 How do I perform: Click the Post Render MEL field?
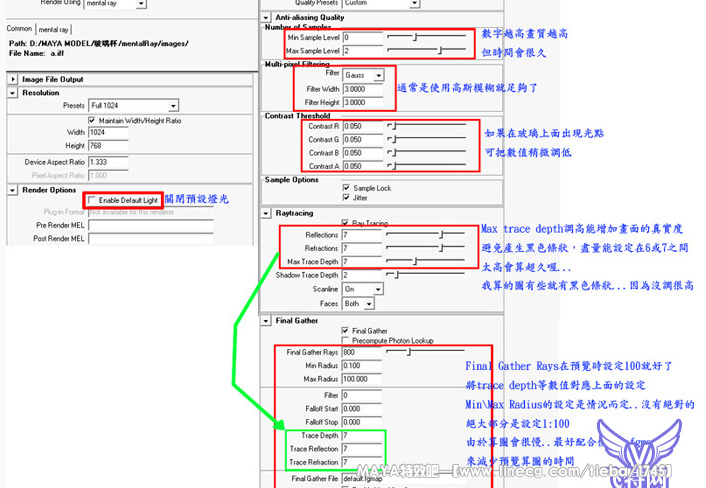tap(151, 239)
